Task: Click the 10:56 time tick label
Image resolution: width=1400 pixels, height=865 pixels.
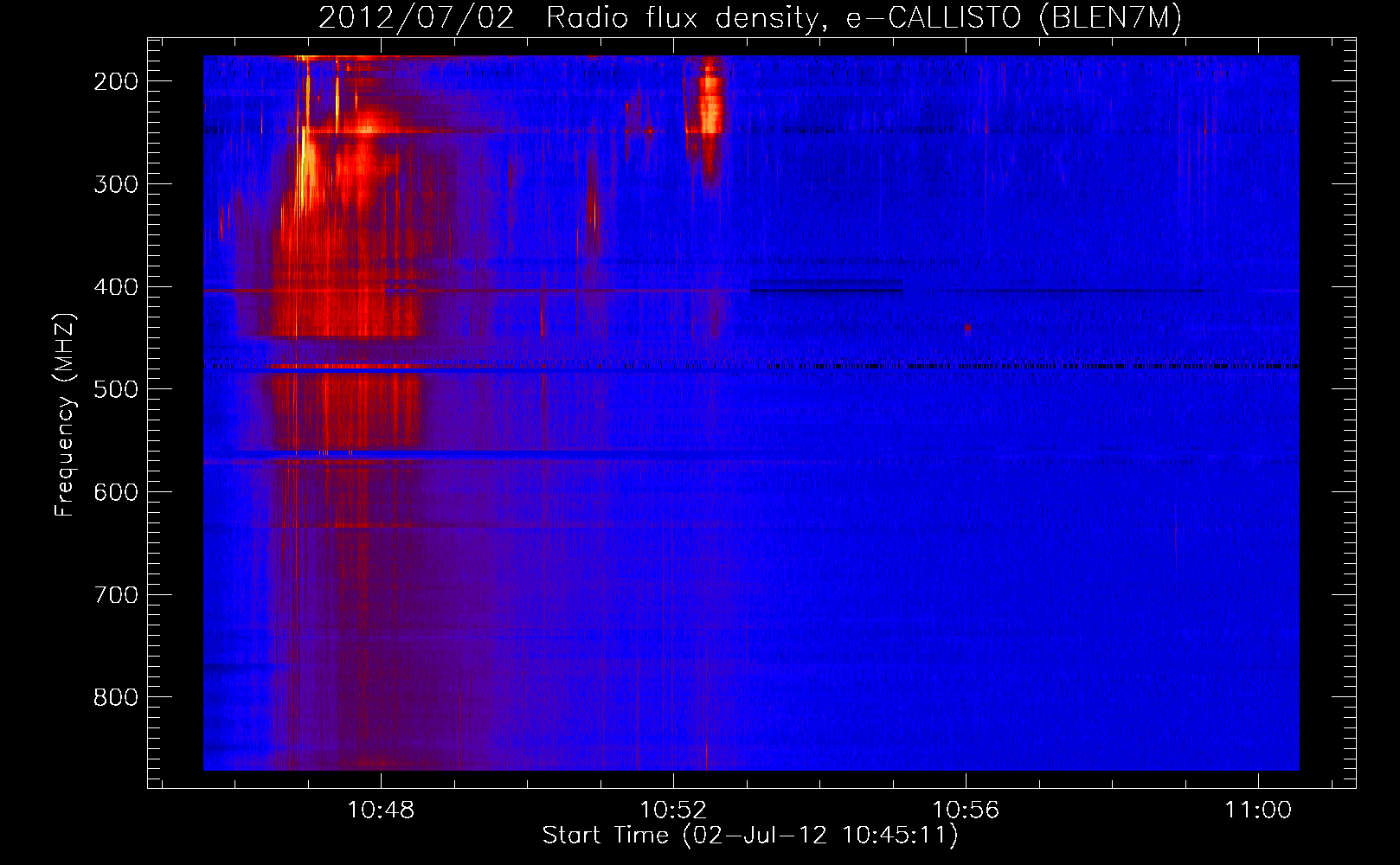Action: 966,810
